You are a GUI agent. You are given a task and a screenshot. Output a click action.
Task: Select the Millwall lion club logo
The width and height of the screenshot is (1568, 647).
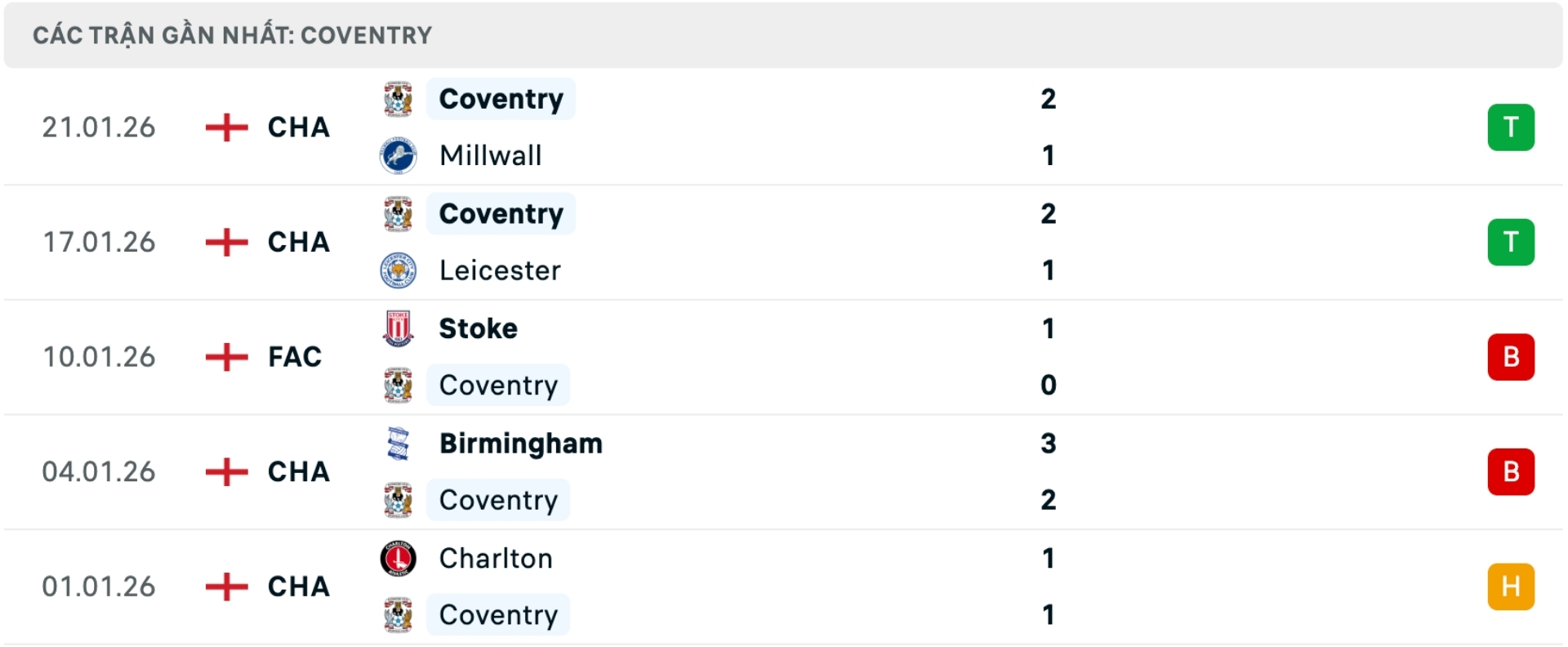pyautogui.click(x=399, y=155)
